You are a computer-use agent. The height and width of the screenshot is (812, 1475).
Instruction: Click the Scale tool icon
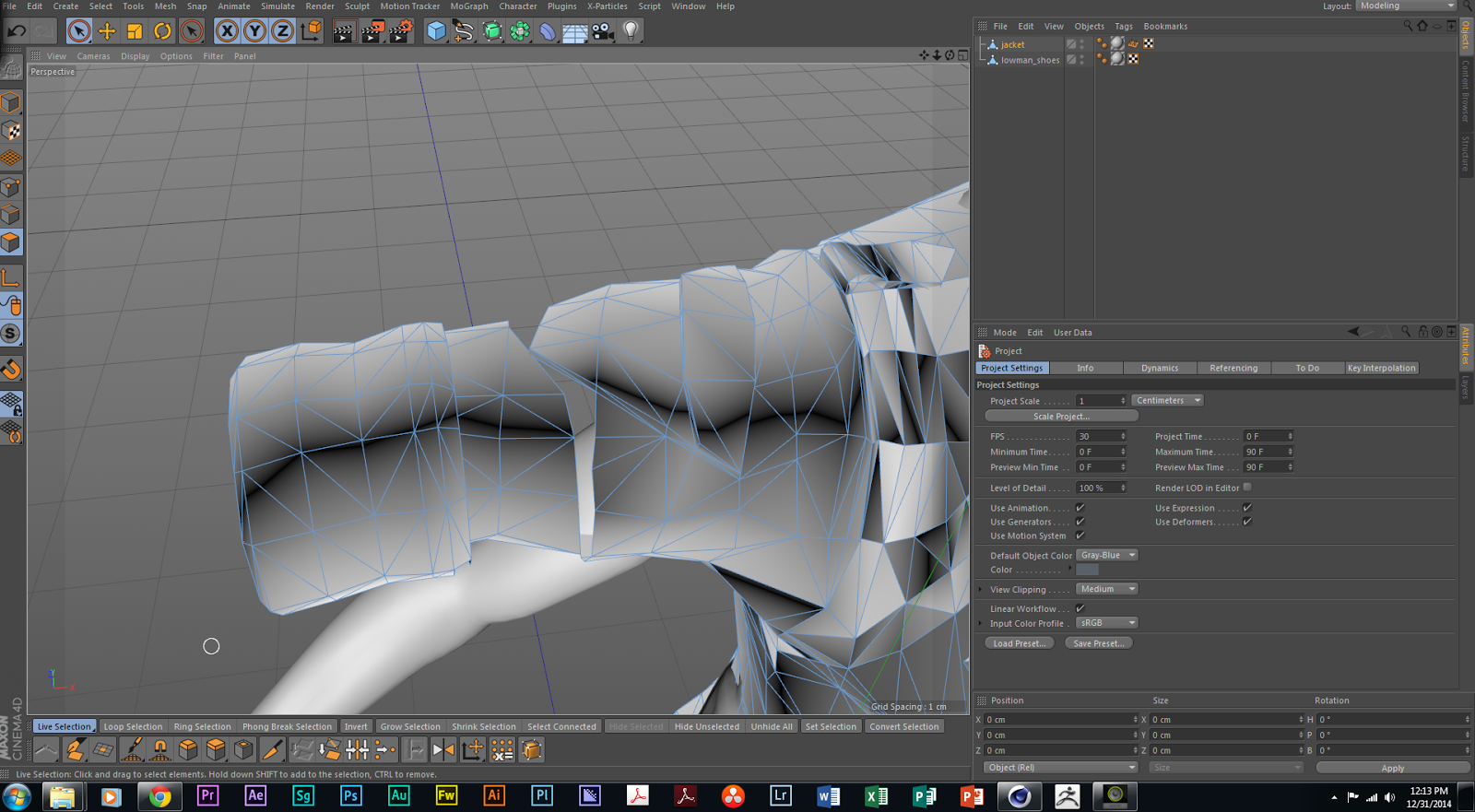pyautogui.click(x=135, y=31)
